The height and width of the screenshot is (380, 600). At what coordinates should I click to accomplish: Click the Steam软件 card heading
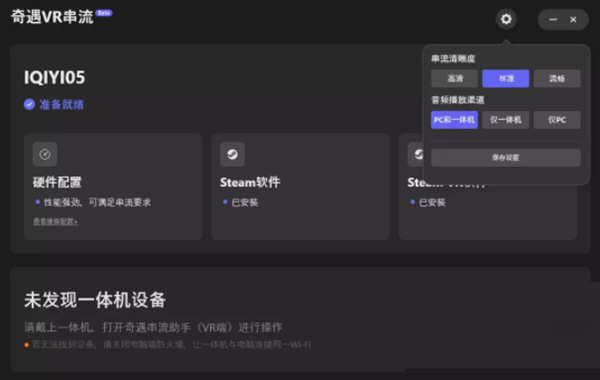[x=250, y=182]
